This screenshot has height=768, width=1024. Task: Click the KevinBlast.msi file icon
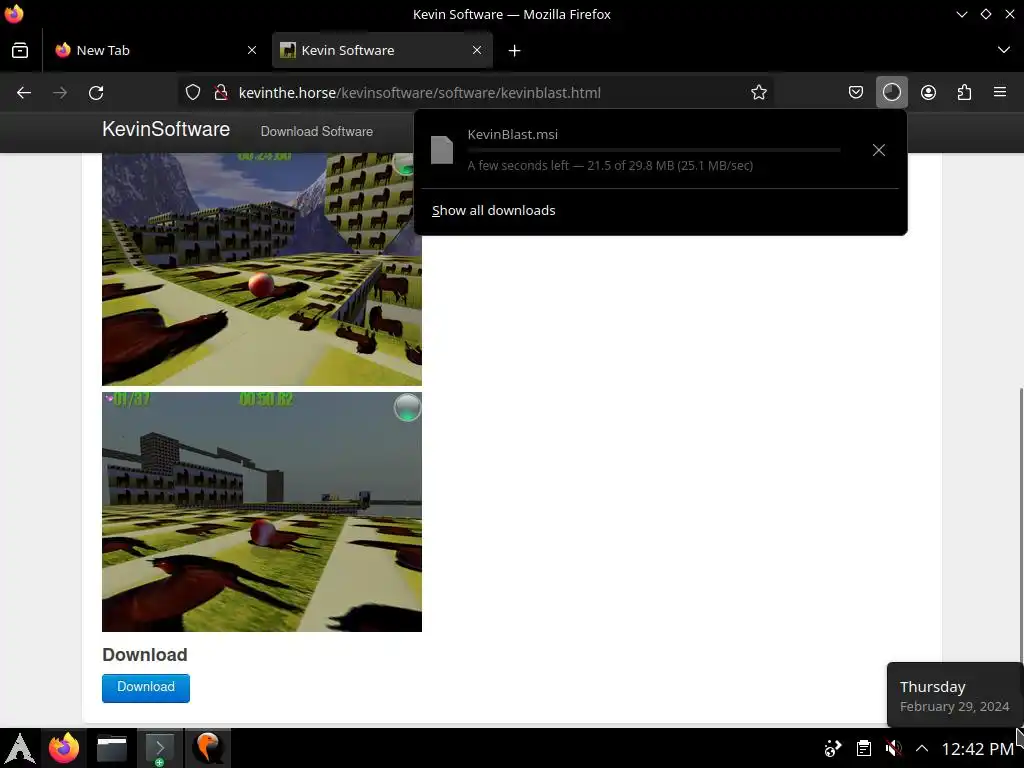[442, 150]
